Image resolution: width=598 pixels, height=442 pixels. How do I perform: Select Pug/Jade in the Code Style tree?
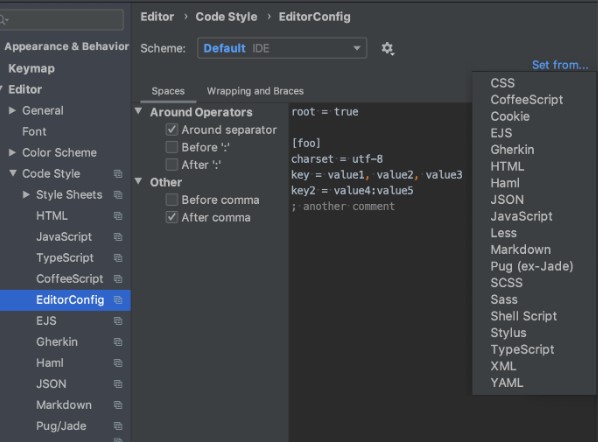[x=61, y=426]
